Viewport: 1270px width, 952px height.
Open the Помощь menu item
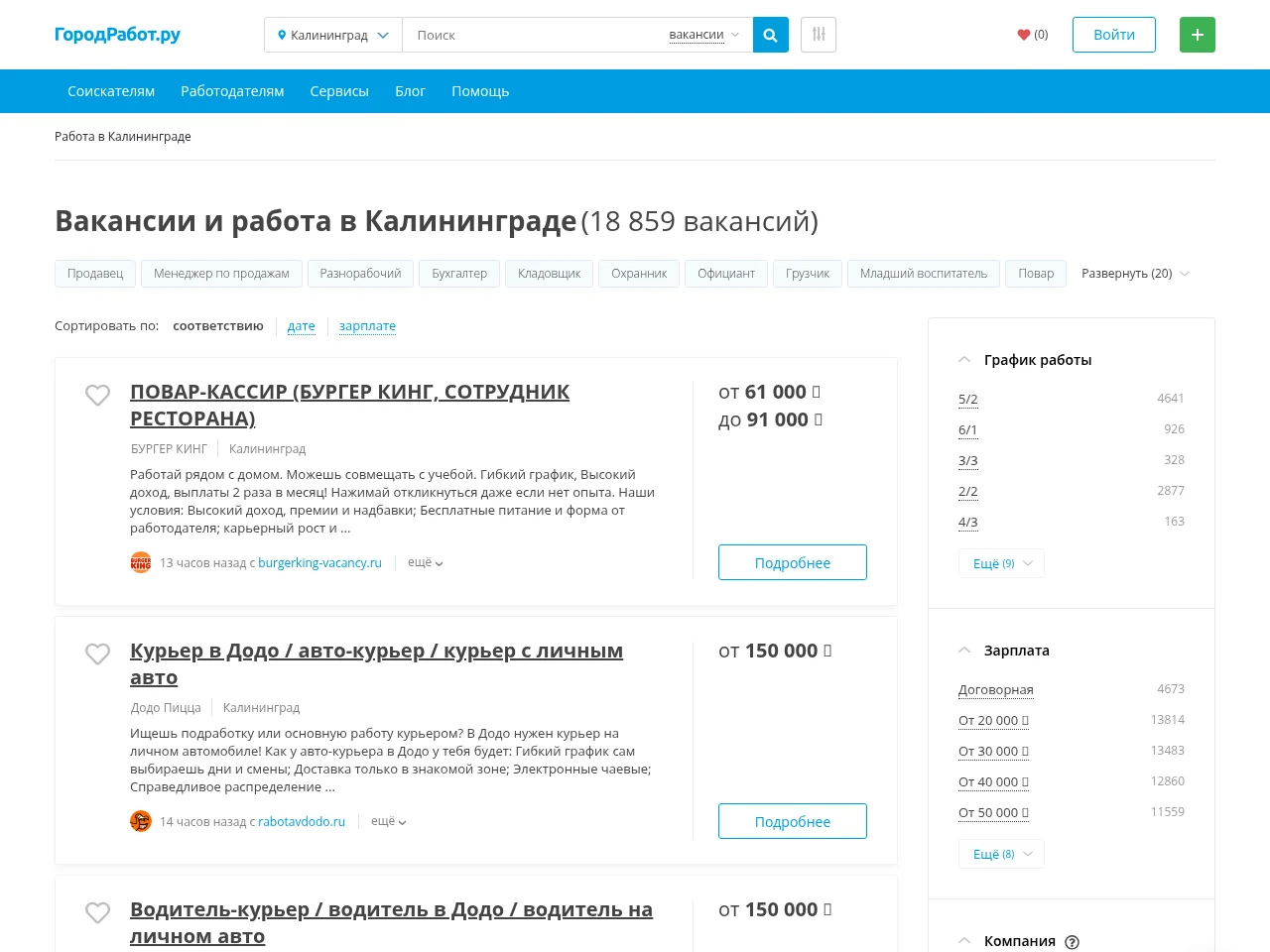(x=480, y=91)
